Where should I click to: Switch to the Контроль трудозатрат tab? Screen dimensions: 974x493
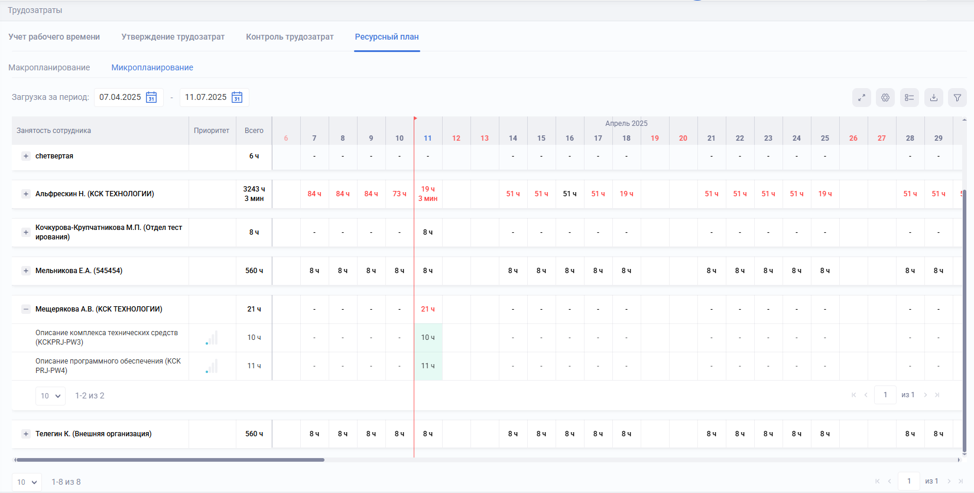[x=290, y=37]
